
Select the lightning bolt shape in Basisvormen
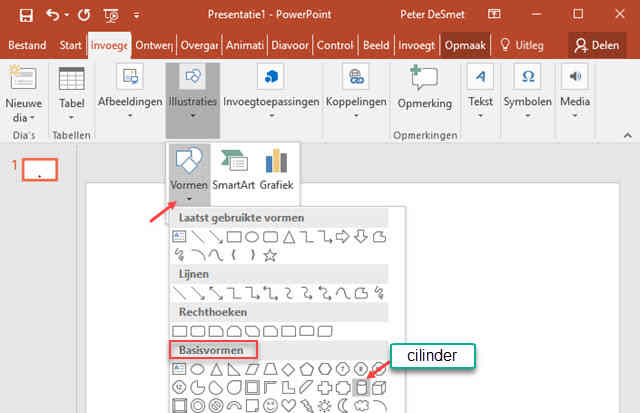click(307, 406)
